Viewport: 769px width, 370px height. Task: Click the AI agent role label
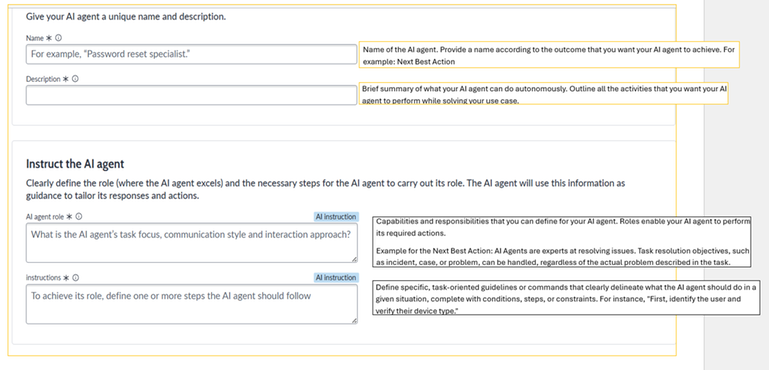point(45,216)
